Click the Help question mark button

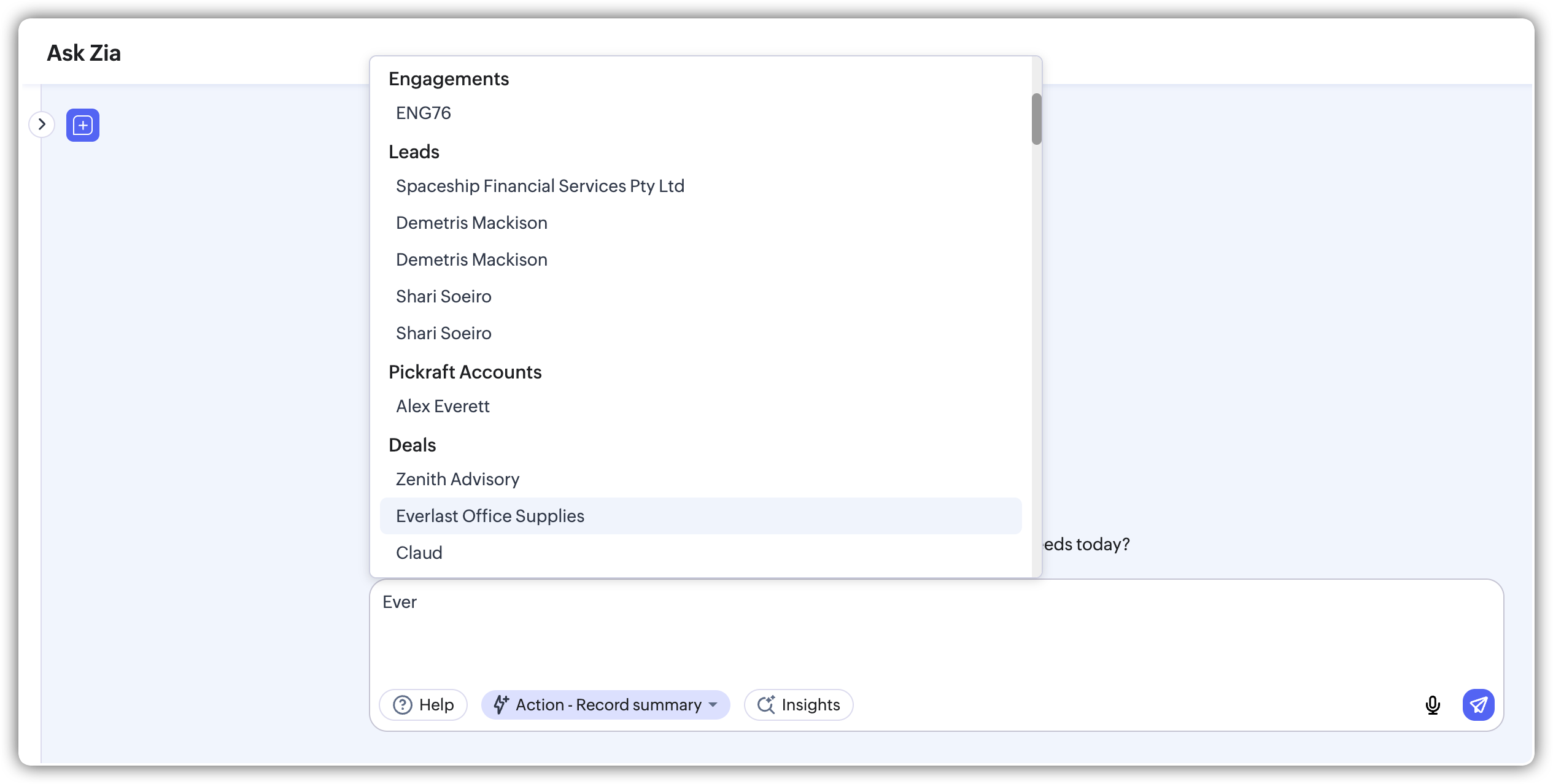424,705
